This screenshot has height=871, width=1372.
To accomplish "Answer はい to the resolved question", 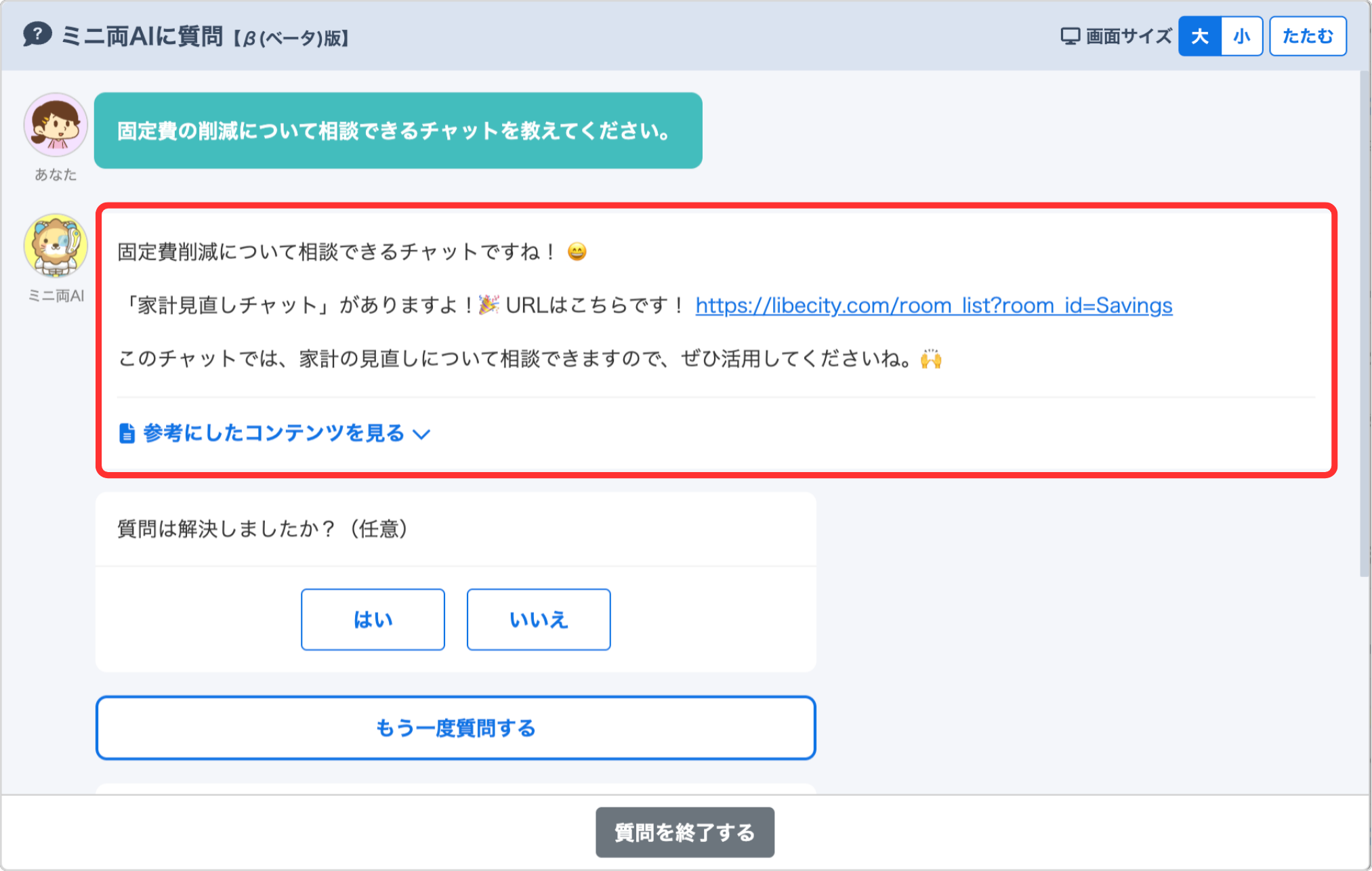I will tap(373, 619).
